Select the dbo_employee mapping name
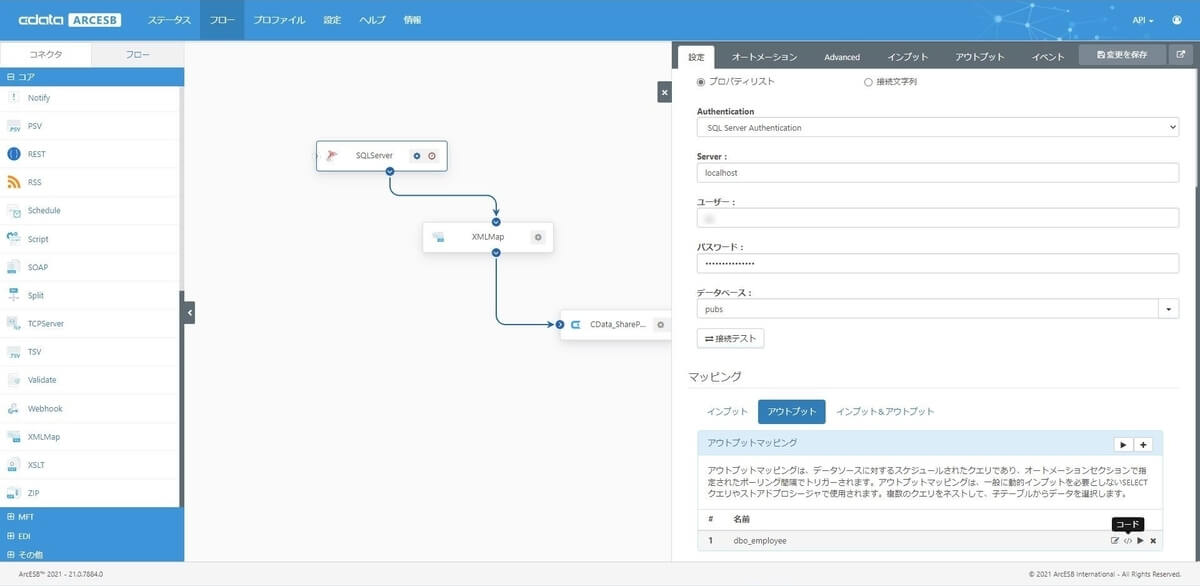 760,541
